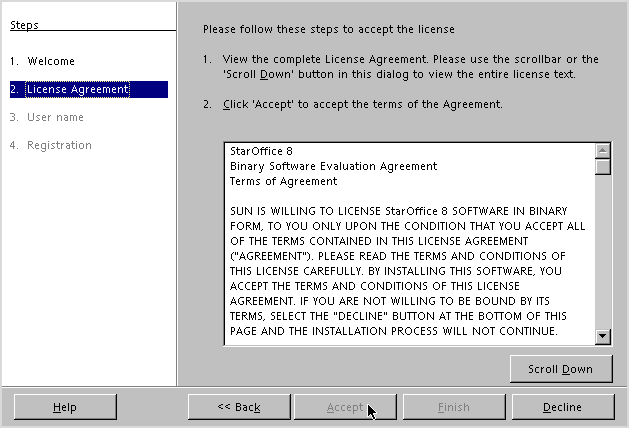This screenshot has width=629, height=428.
Task: Click the Steps heading
Action: click(24, 25)
